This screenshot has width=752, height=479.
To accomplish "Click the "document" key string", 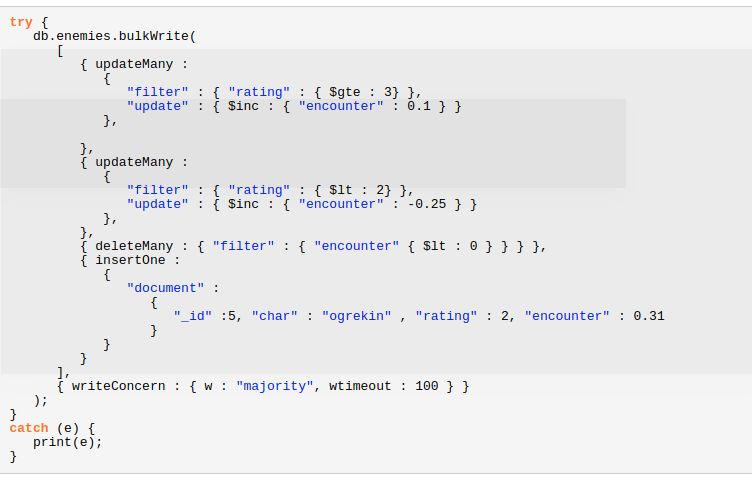I will (161, 288).
